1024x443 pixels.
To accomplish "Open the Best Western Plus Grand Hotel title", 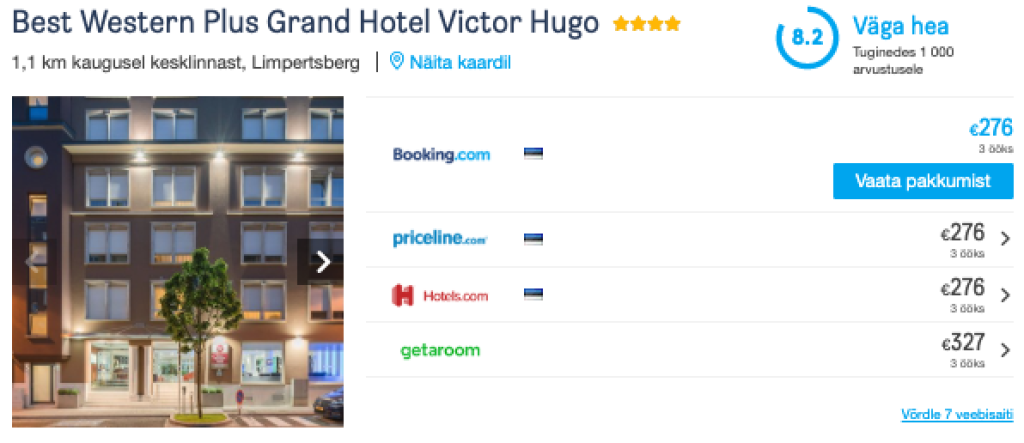I will pos(305,24).
